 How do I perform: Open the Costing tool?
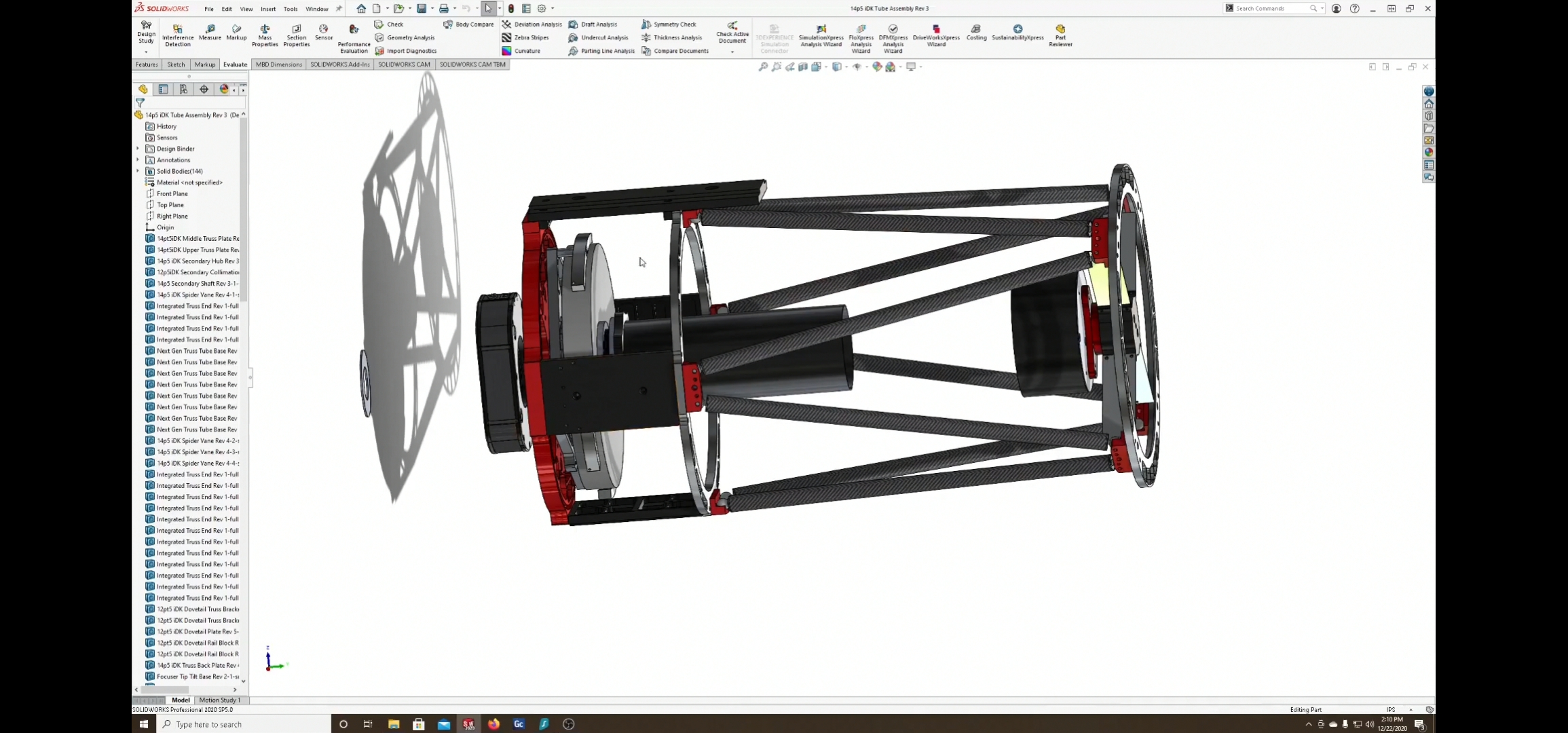click(976, 33)
